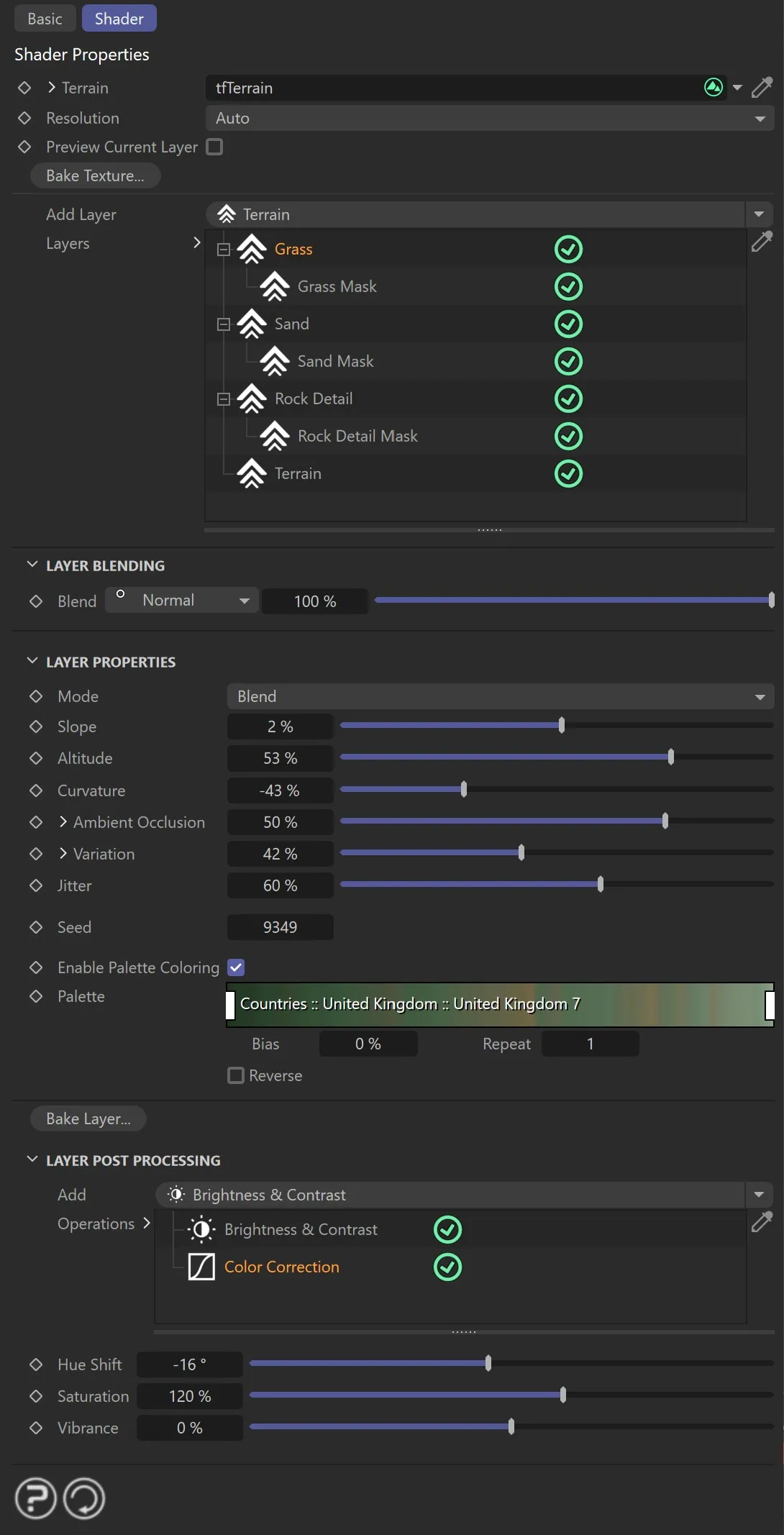Click the Brightness & Contrast operation icon
784x1535 pixels.
tap(201, 1229)
